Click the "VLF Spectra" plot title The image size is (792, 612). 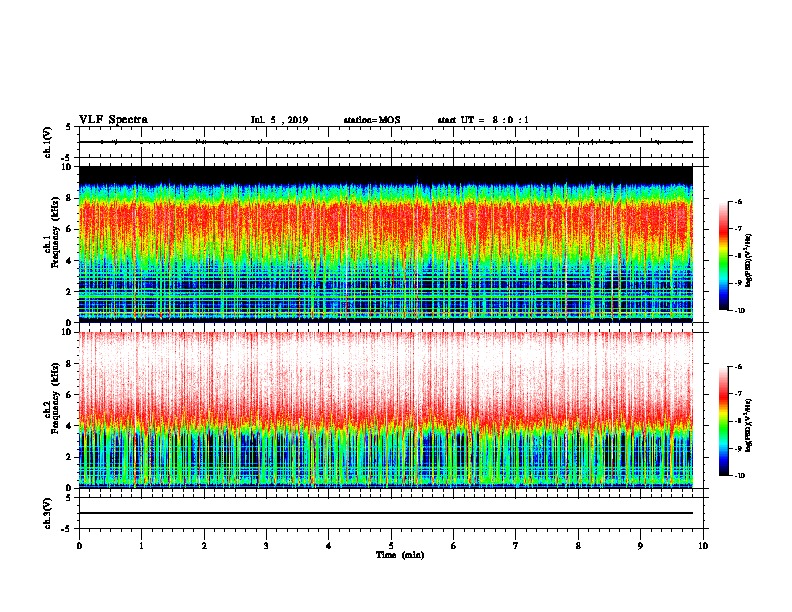tap(113, 120)
